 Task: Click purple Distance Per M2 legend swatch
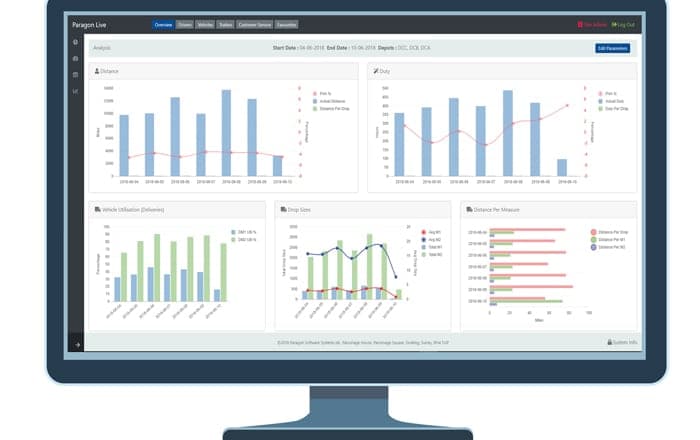(593, 247)
